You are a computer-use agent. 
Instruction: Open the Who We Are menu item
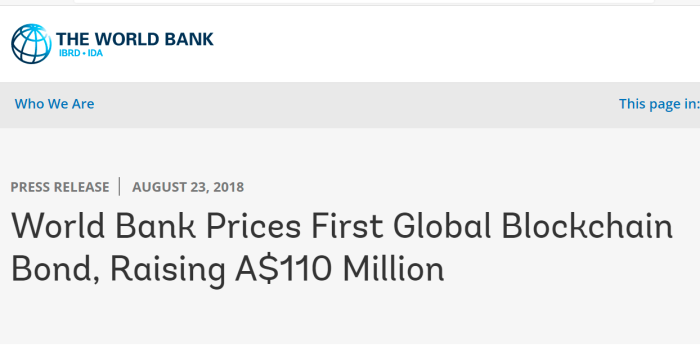click(x=54, y=104)
